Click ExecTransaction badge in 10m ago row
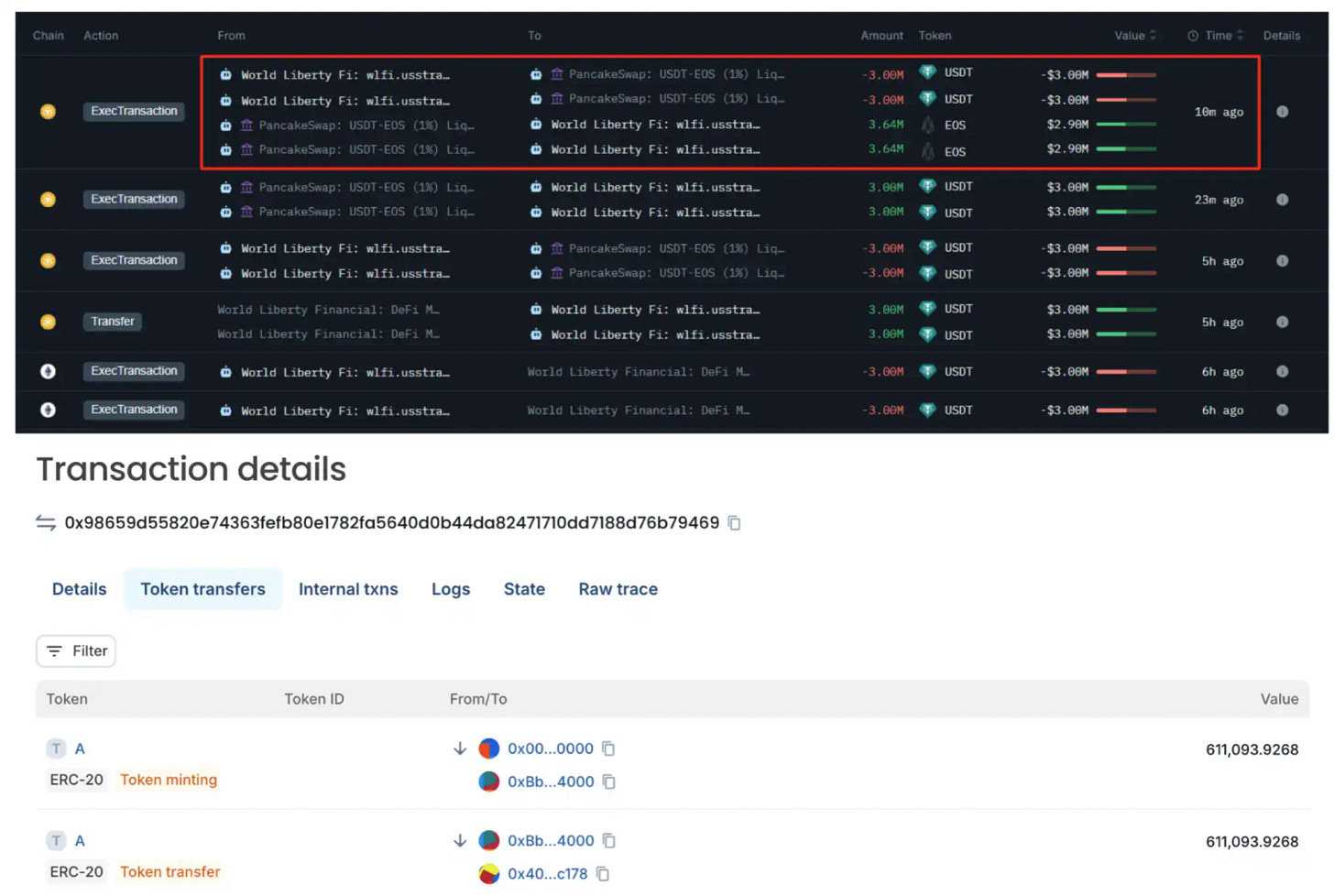 (134, 112)
